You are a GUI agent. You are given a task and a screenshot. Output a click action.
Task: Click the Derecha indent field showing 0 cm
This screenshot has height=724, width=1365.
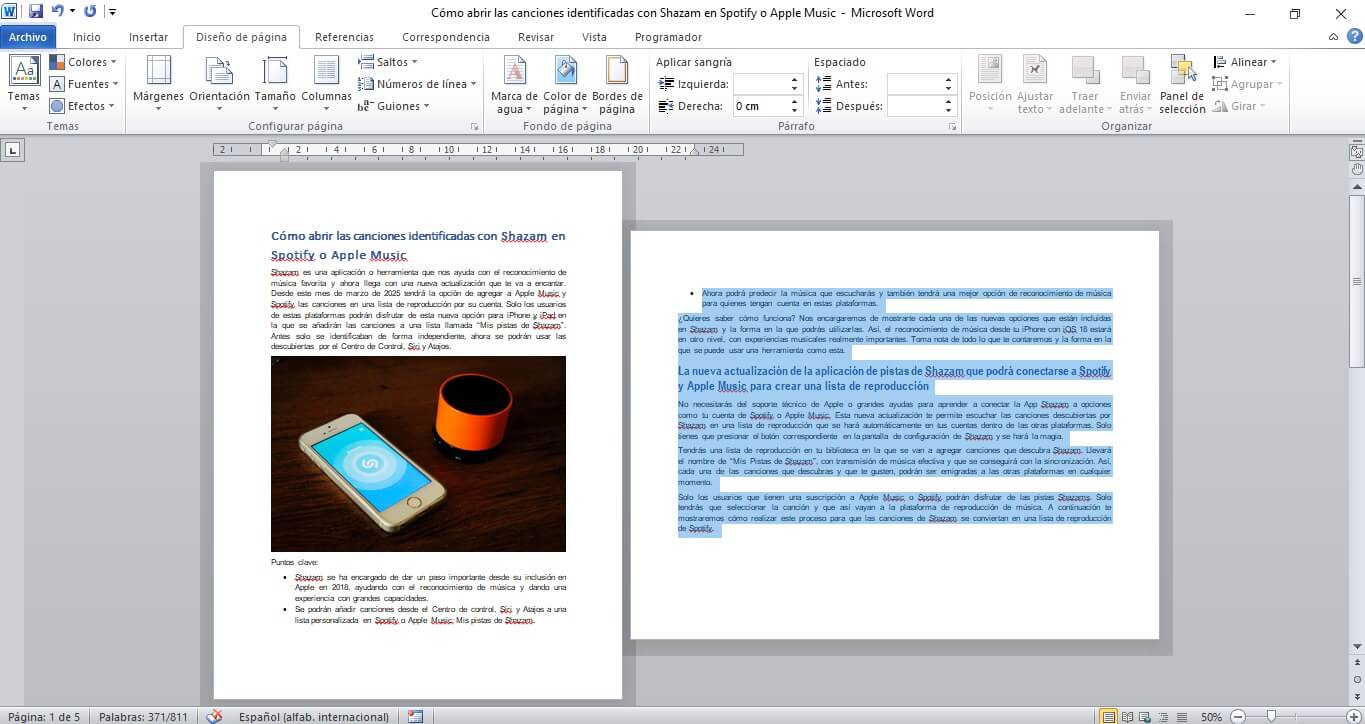(x=761, y=106)
